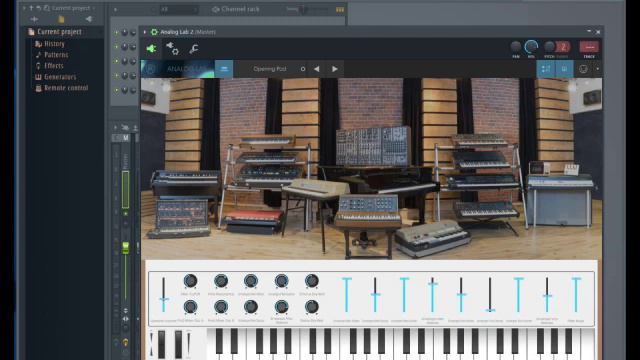640x360 pixels.
Task: Click last knob in bottom knob row
Action: point(311,307)
